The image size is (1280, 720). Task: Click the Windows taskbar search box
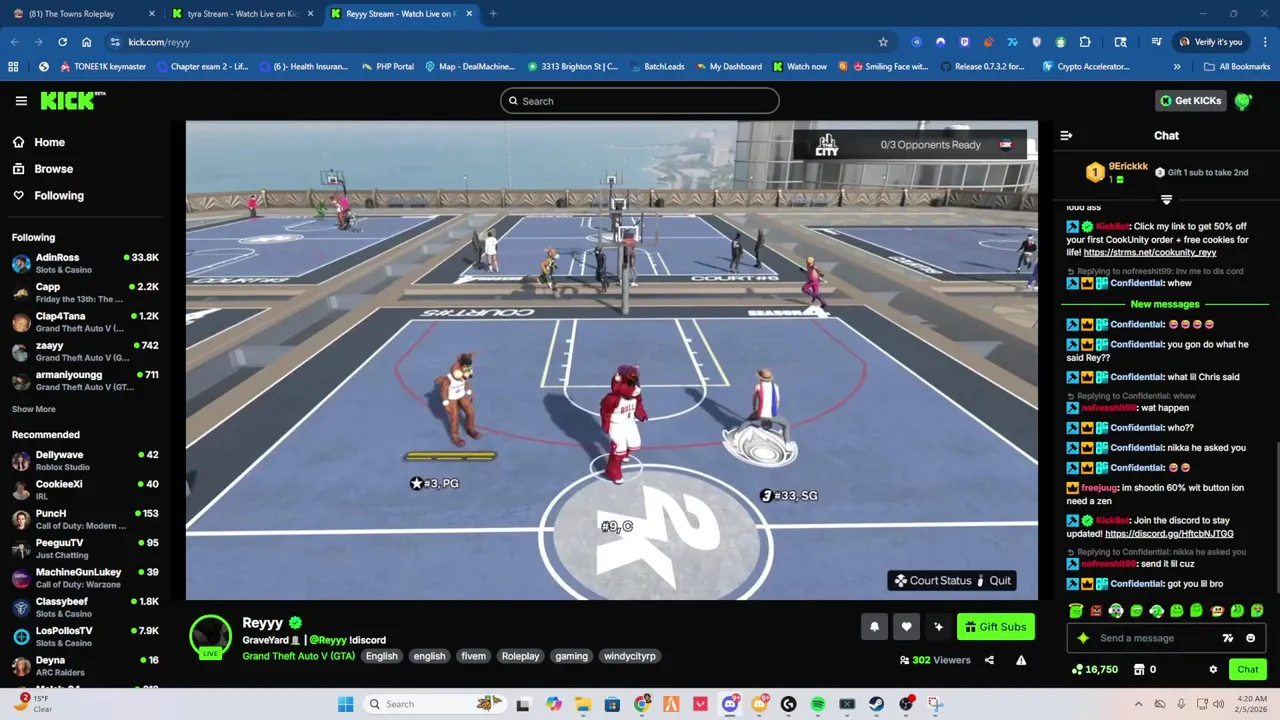coord(434,704)
